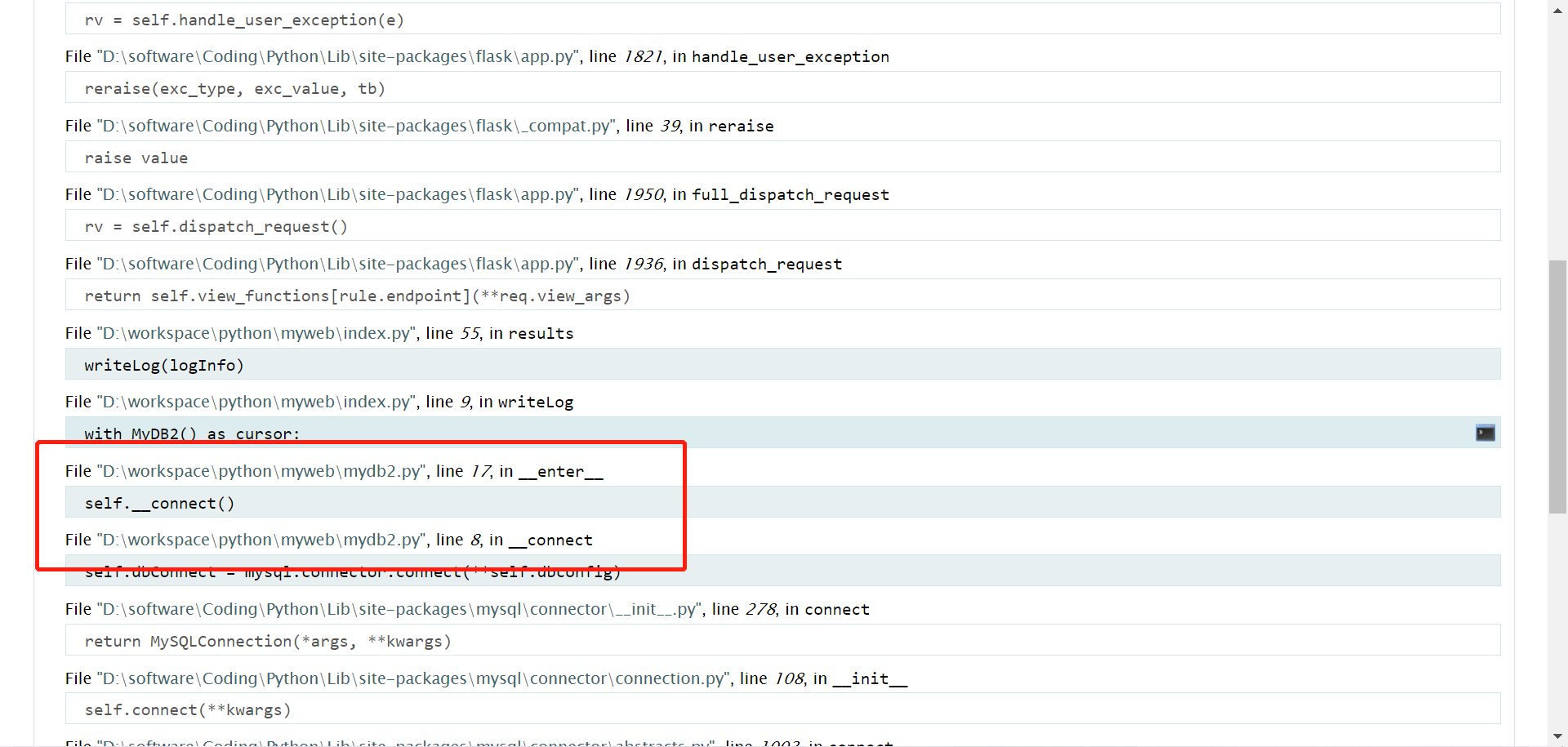Screen dimensions: 1568x747
Task: Click the function name 'handle_user_exception'
Action: click(791, 56)
